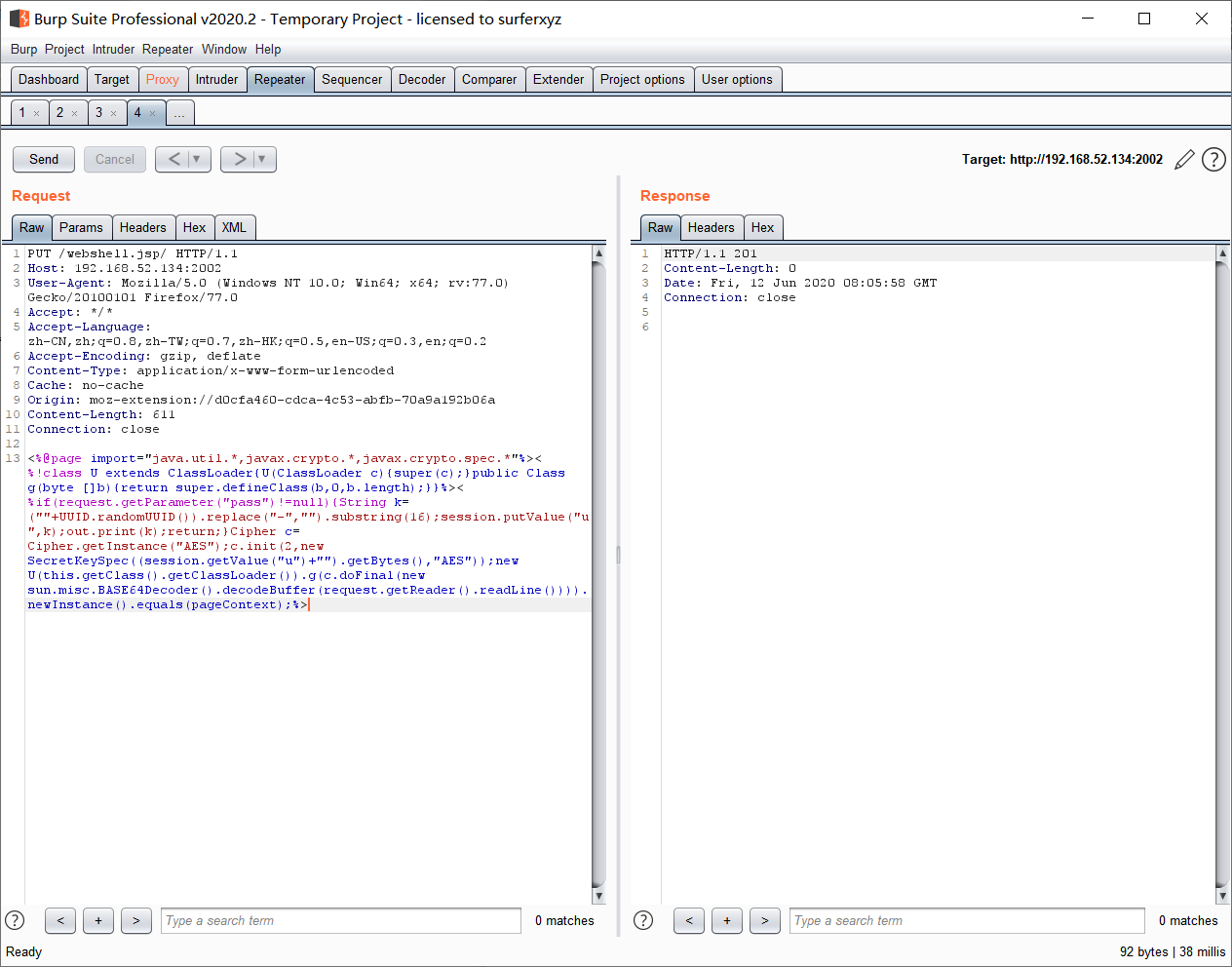1232x967 pixels.
Task: Open the Intruder menu
Action: [113, 49]
